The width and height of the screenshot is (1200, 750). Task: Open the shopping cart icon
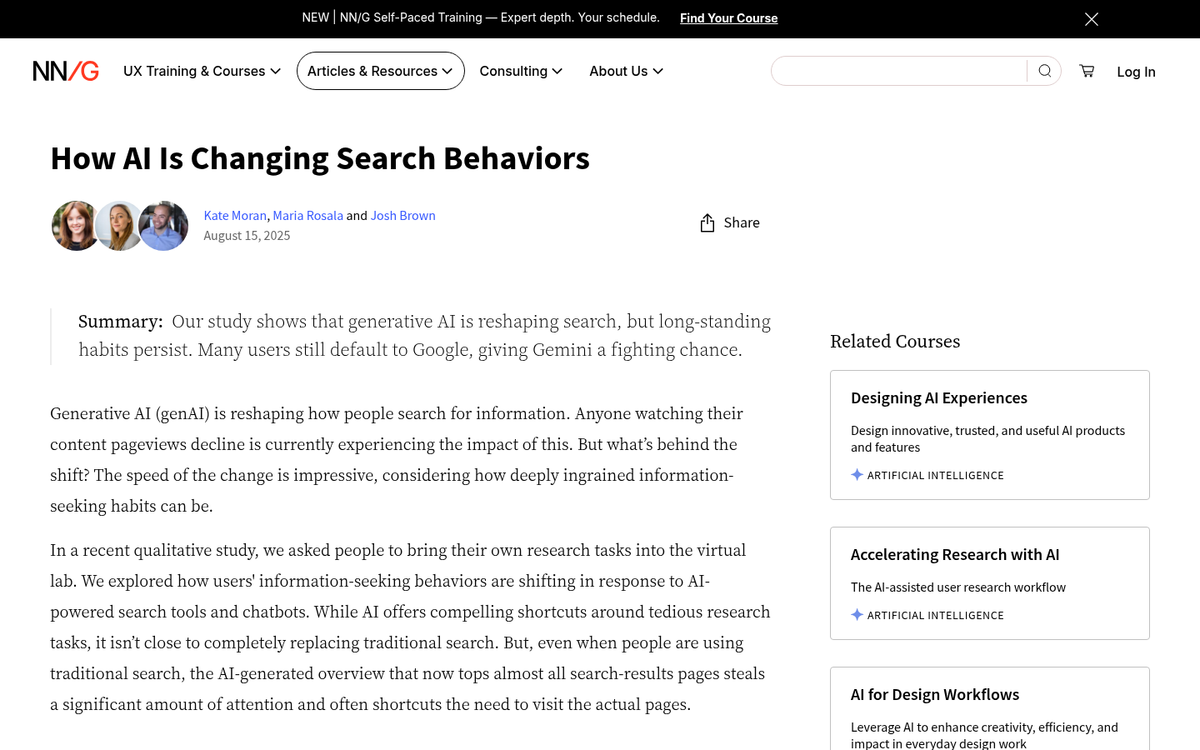1087,71
